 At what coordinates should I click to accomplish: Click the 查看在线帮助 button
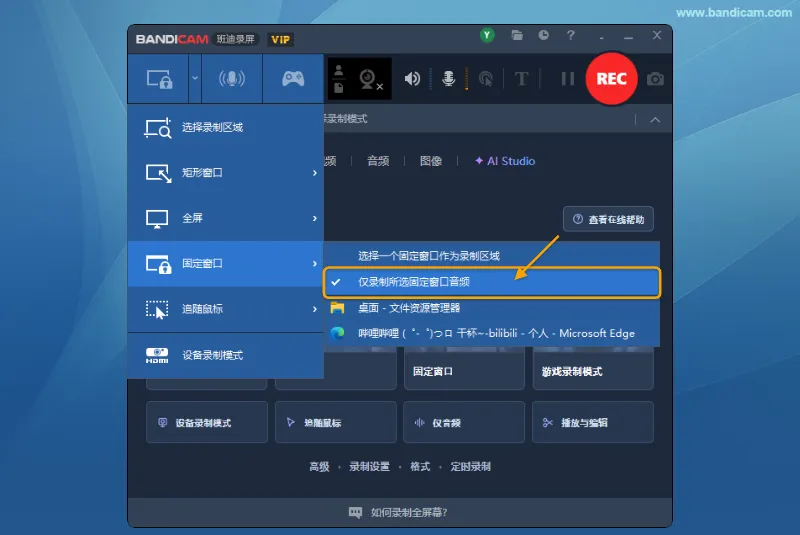[x=608, y=219]
